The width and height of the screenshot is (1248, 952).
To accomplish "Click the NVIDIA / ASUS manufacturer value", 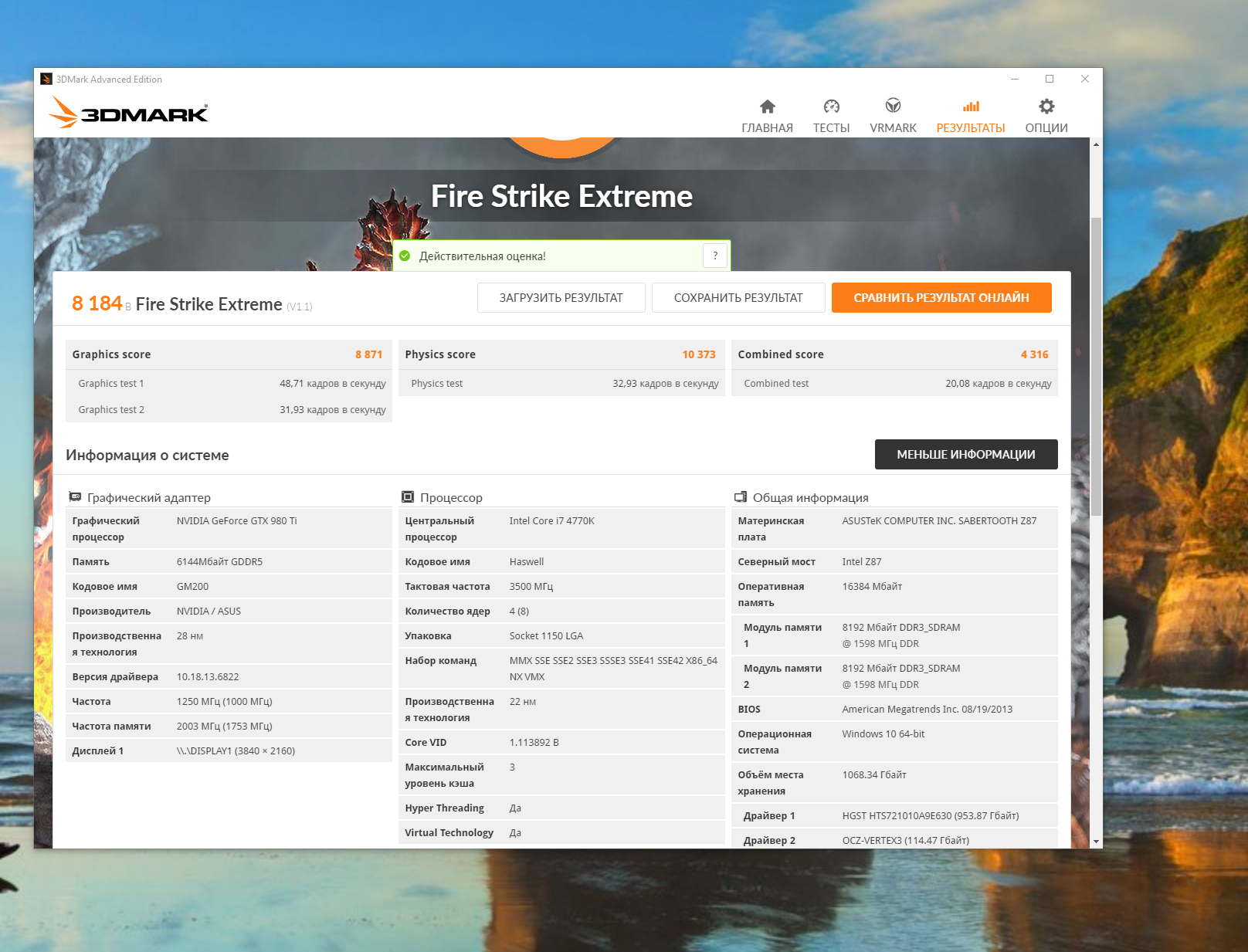I will (x=209, y=612).
